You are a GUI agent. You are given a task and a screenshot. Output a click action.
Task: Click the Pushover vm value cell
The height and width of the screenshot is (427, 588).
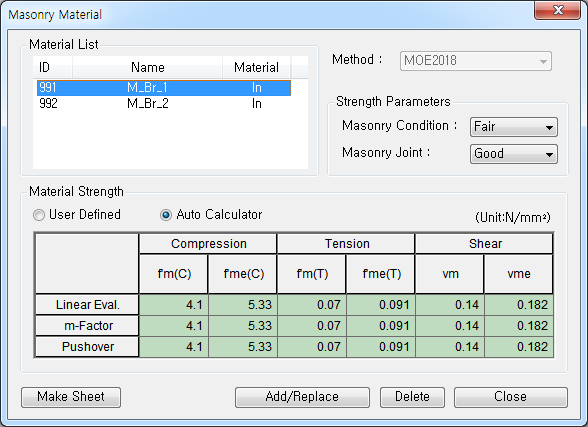[x=450, y=347]
